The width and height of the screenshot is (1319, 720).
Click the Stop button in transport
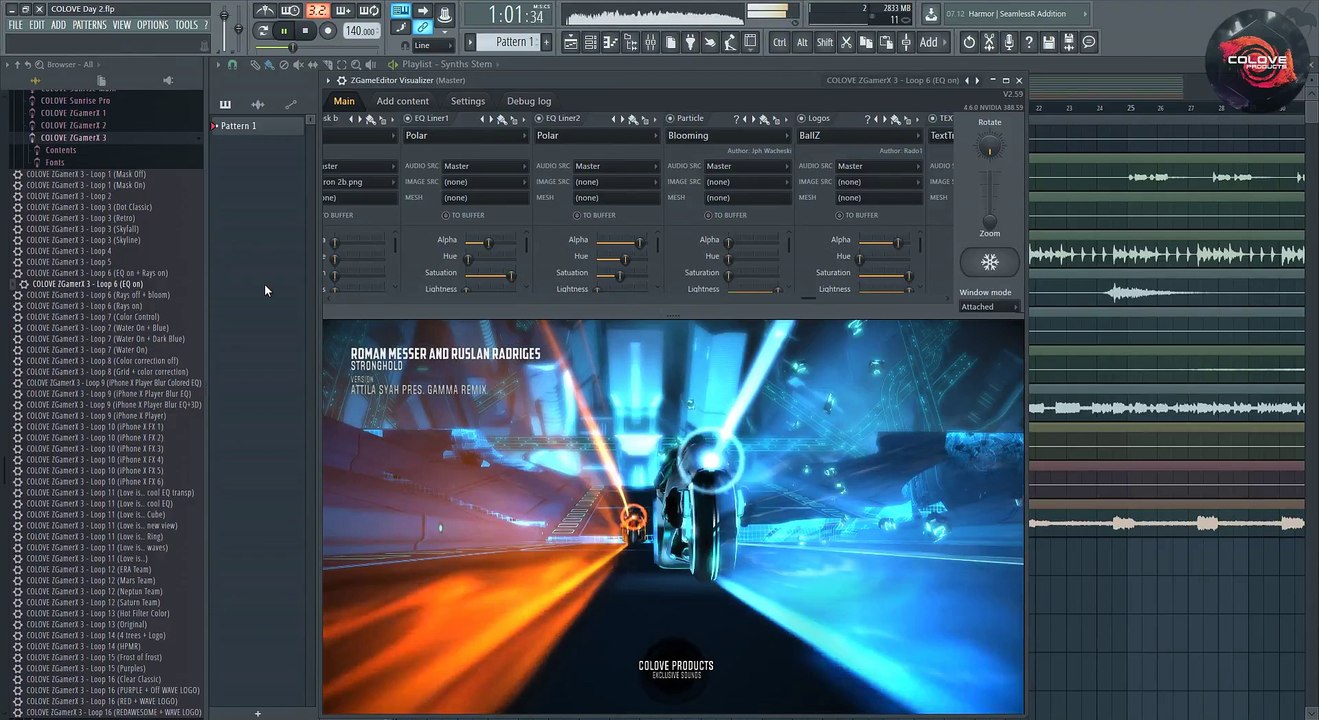point(305,31)
